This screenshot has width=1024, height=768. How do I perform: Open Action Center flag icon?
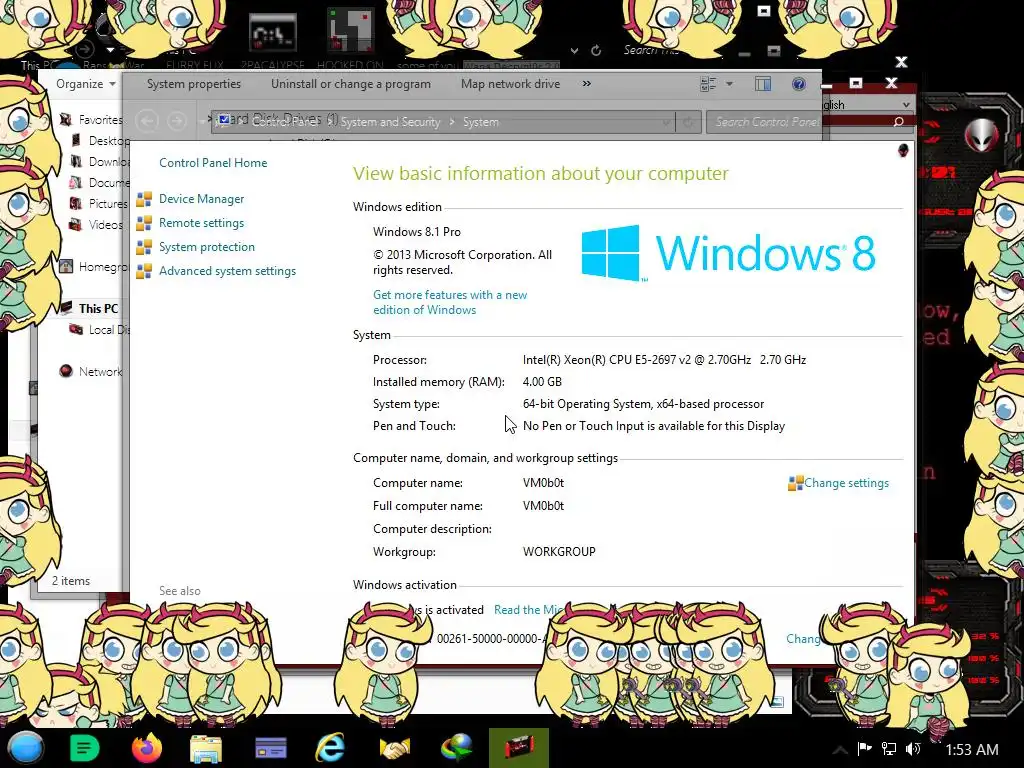point(865,749)
